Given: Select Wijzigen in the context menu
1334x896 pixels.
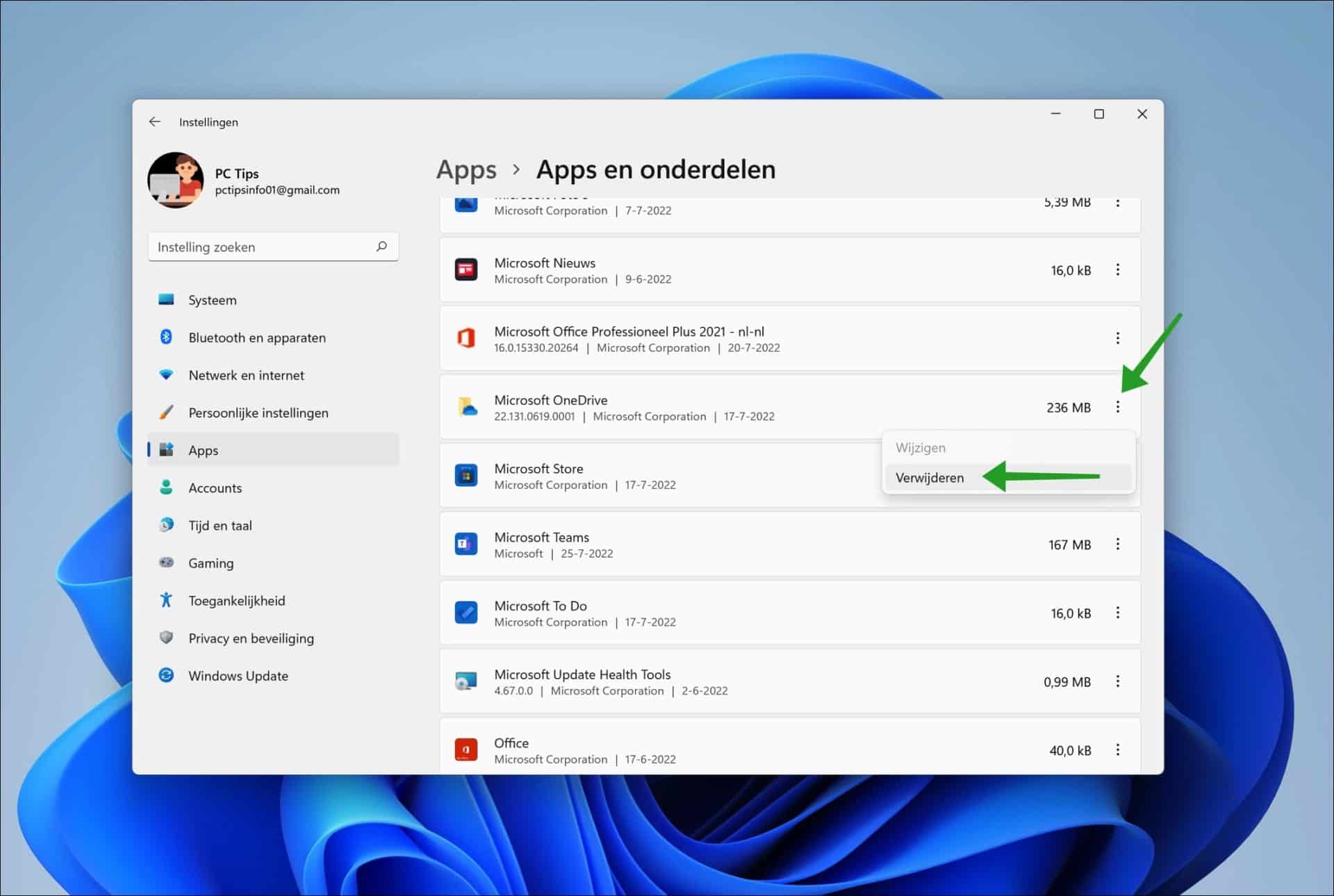Looking at the screenshot, I should click(920, 447).
